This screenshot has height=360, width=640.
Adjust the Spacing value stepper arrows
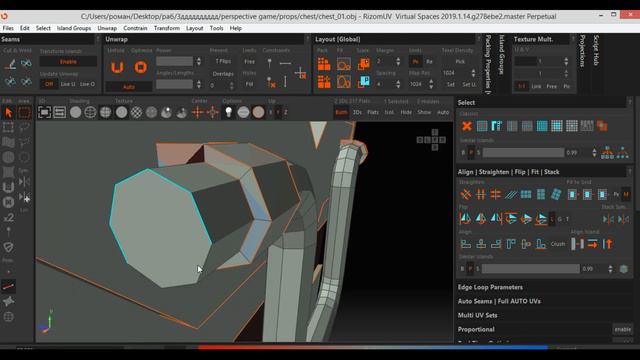tap(398, 84)
